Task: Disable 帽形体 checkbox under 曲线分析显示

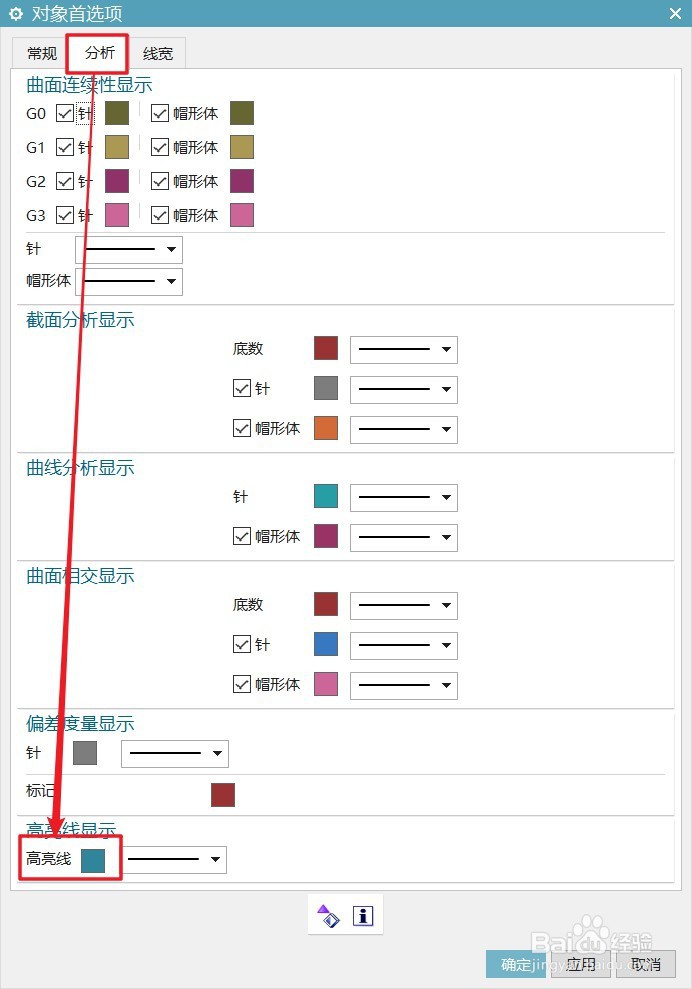Action: (x=242, y=536)
